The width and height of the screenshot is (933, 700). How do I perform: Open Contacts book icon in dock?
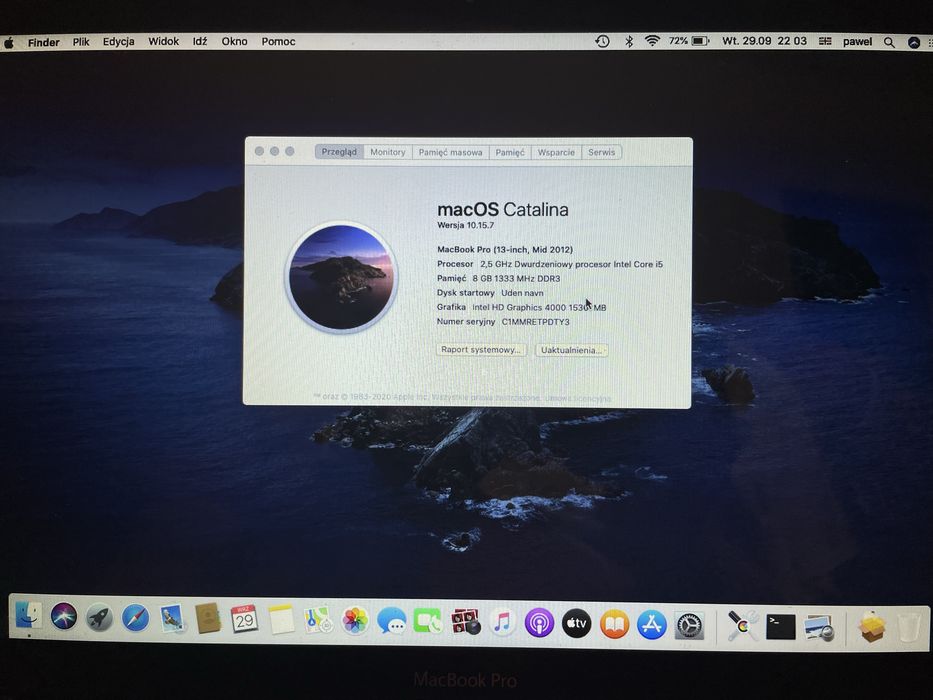208,619
